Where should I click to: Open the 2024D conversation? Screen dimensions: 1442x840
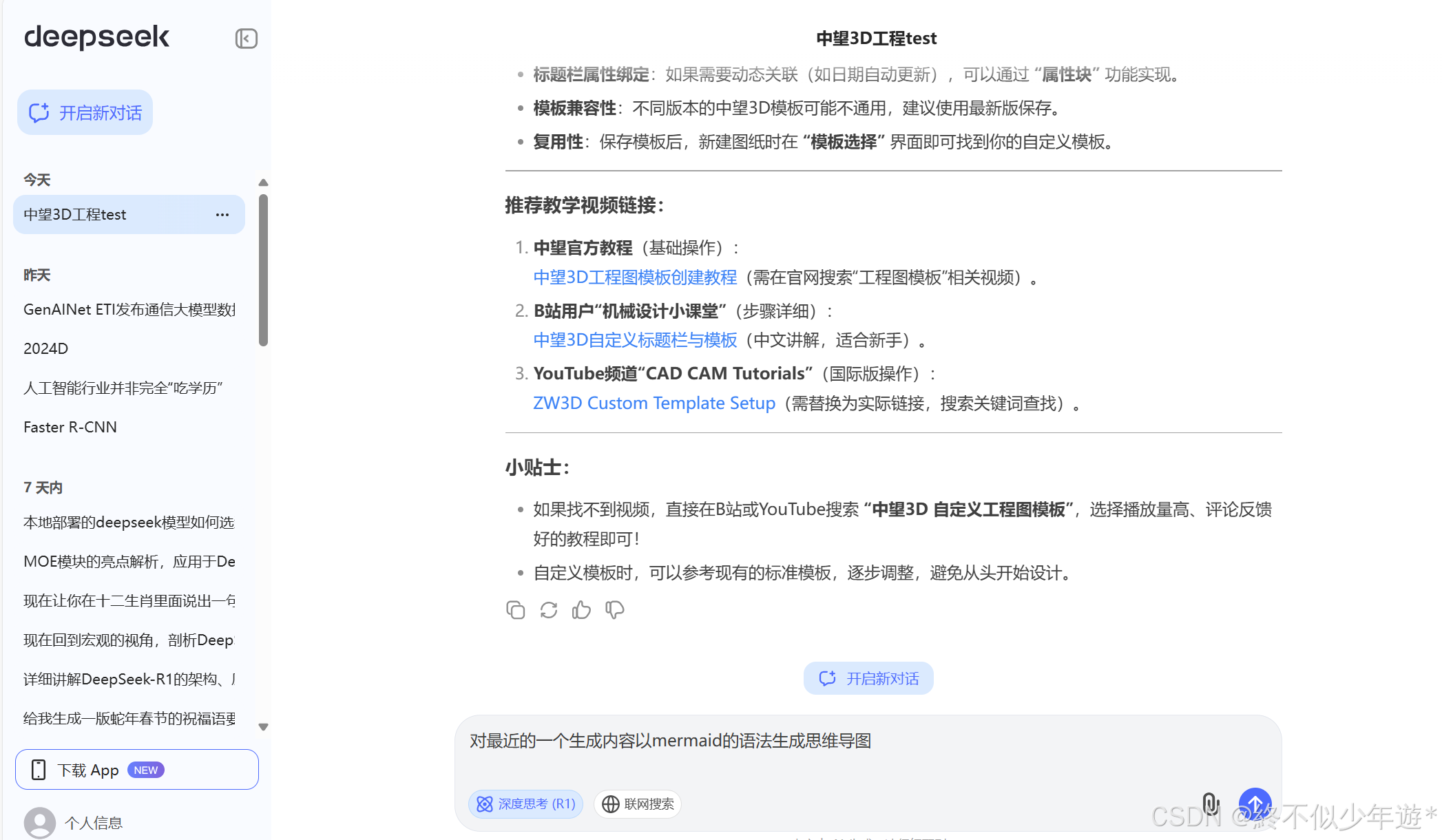46,348
